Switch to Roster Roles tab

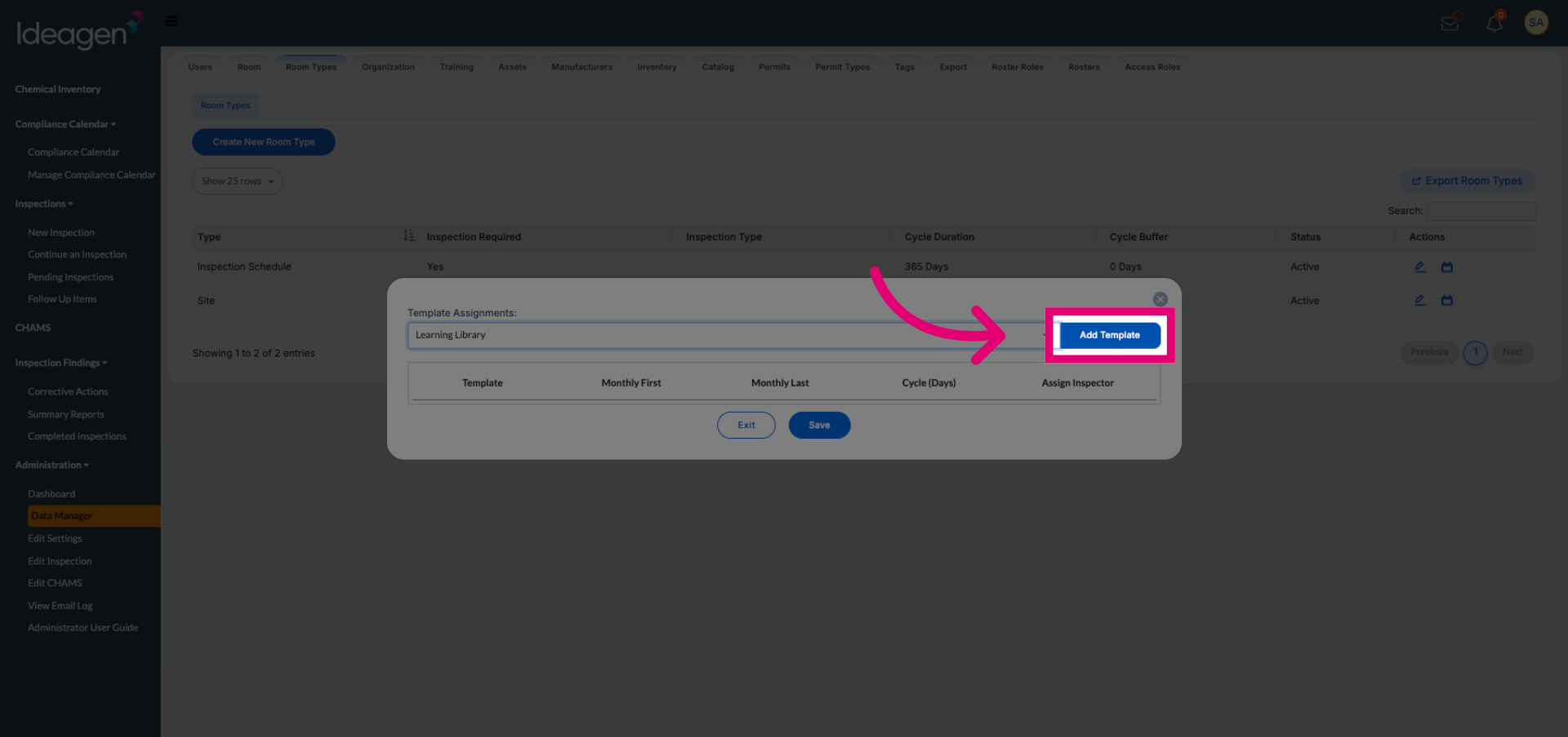pos(1018,67)
